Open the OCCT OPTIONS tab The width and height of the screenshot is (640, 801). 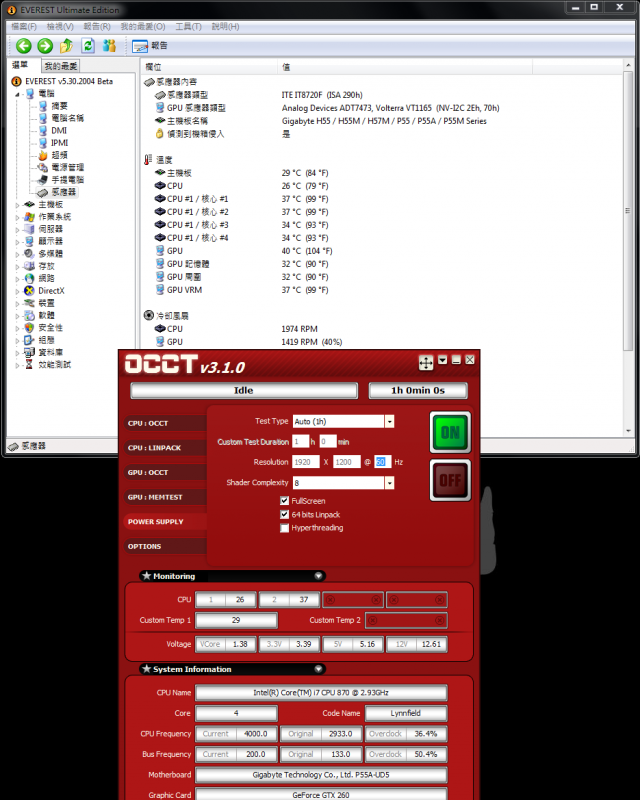coord(165,547)
